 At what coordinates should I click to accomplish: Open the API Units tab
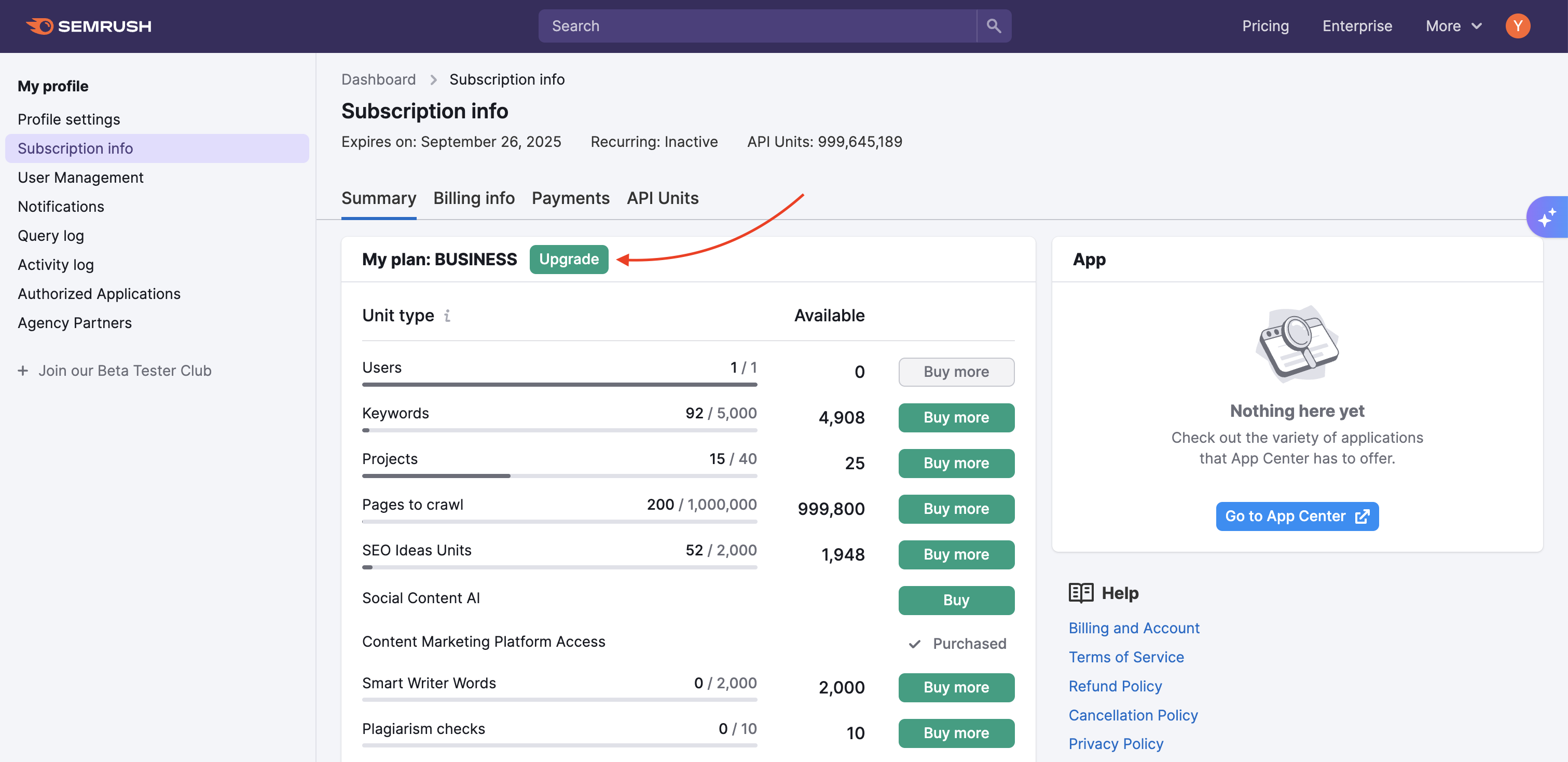pos(662,198)
